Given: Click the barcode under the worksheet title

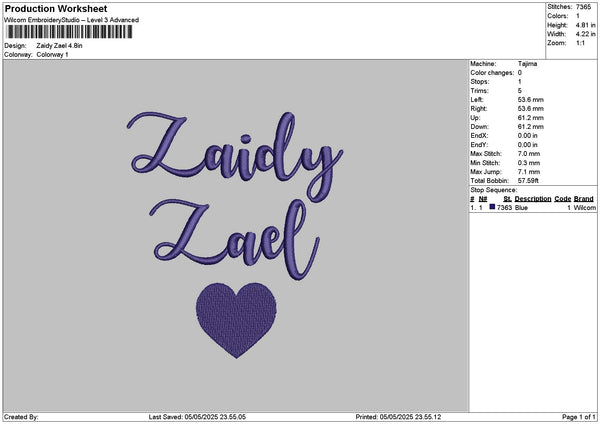Looking at the screenshot, I should tap(69, 32).
